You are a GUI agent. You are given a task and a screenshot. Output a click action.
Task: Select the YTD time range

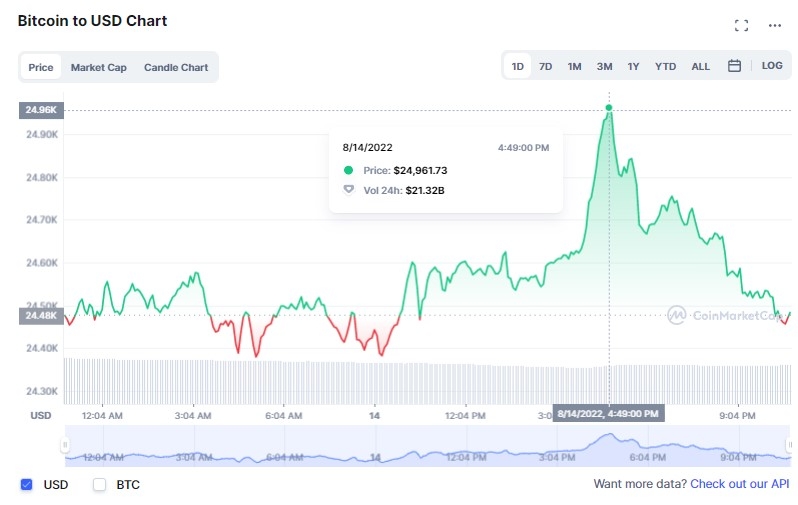point(666,66)
